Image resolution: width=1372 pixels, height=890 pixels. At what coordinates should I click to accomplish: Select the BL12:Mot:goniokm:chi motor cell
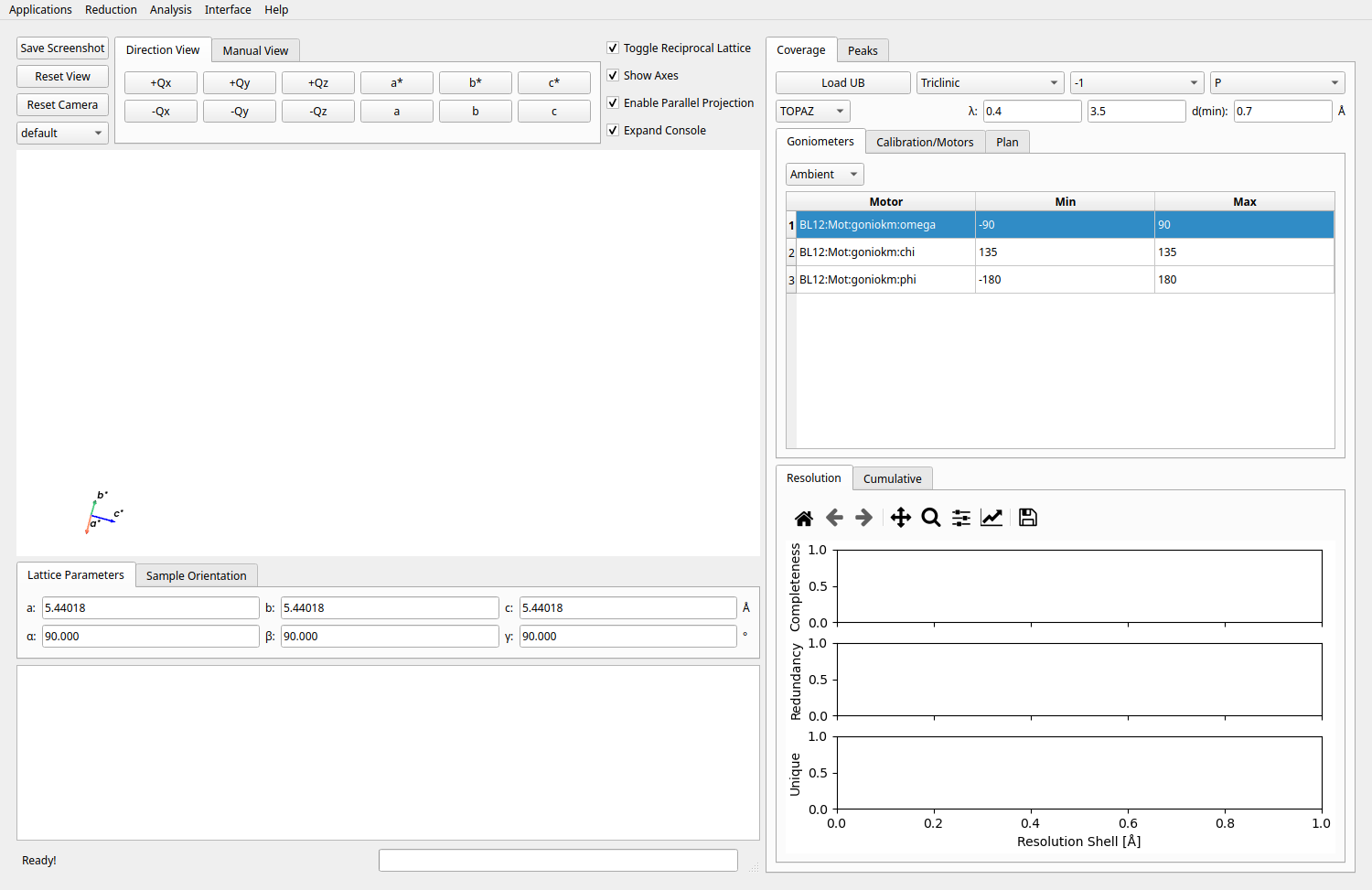[885, 252]
